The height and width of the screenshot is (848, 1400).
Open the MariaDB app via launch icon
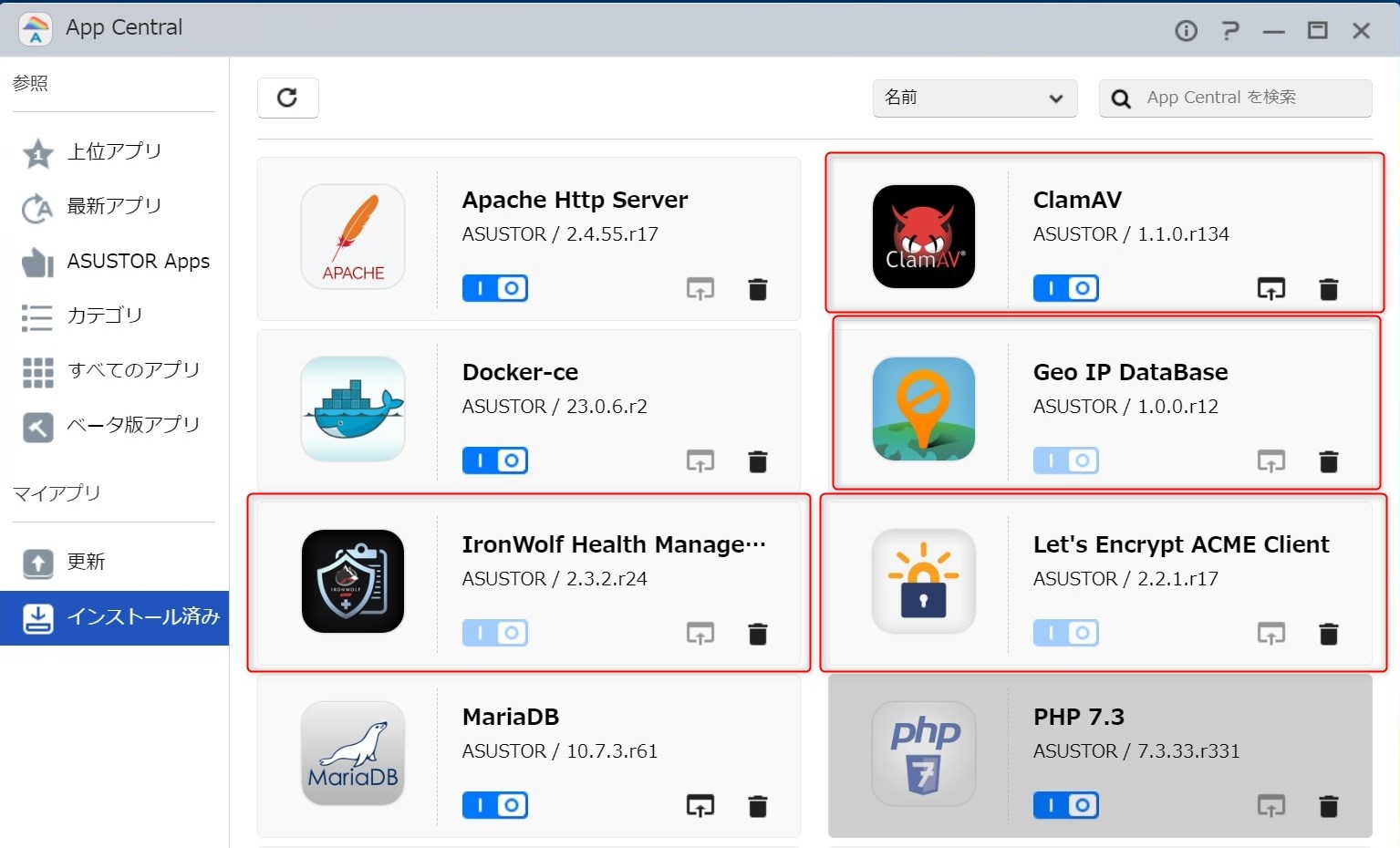[x=700, y=806]
